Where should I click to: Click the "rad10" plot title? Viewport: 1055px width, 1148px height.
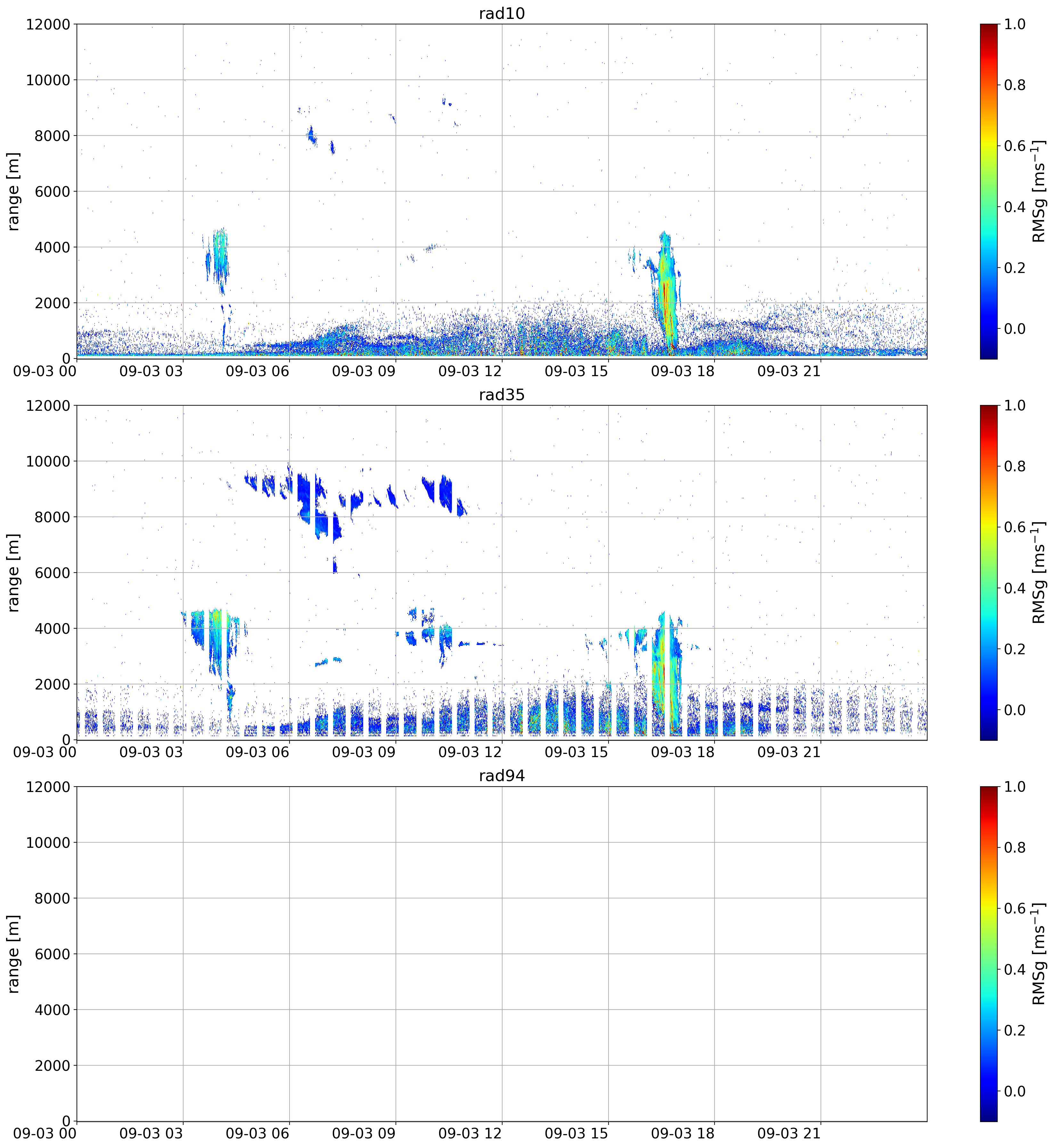point(502,13)
